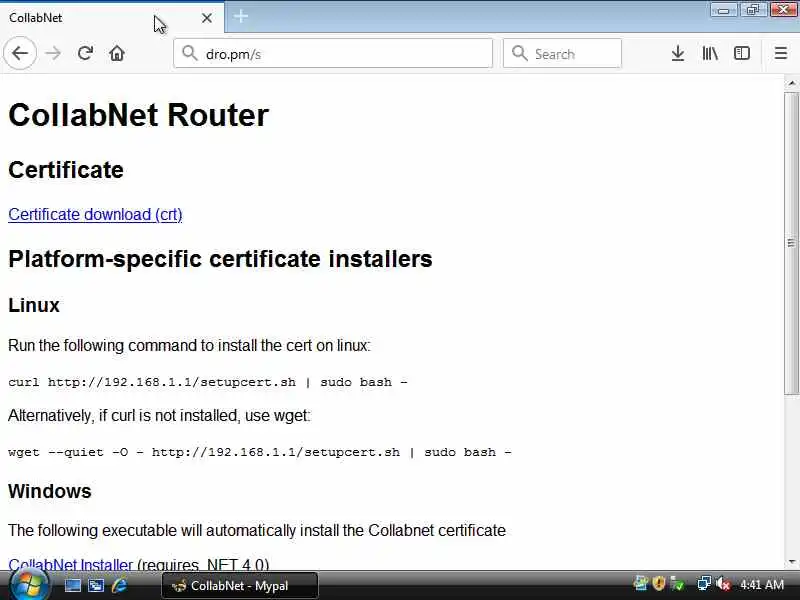Restore down the browser window
The height and width of the screenshot is (600, 800).
tap(753, 10)
